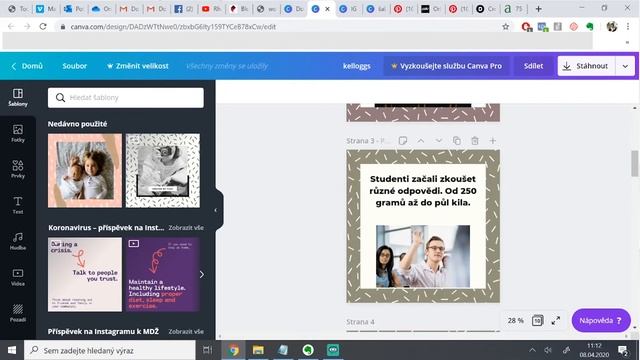Switch to the Facebook browser tab
Viewport: 640px width, 360px height.
point(183,9)
